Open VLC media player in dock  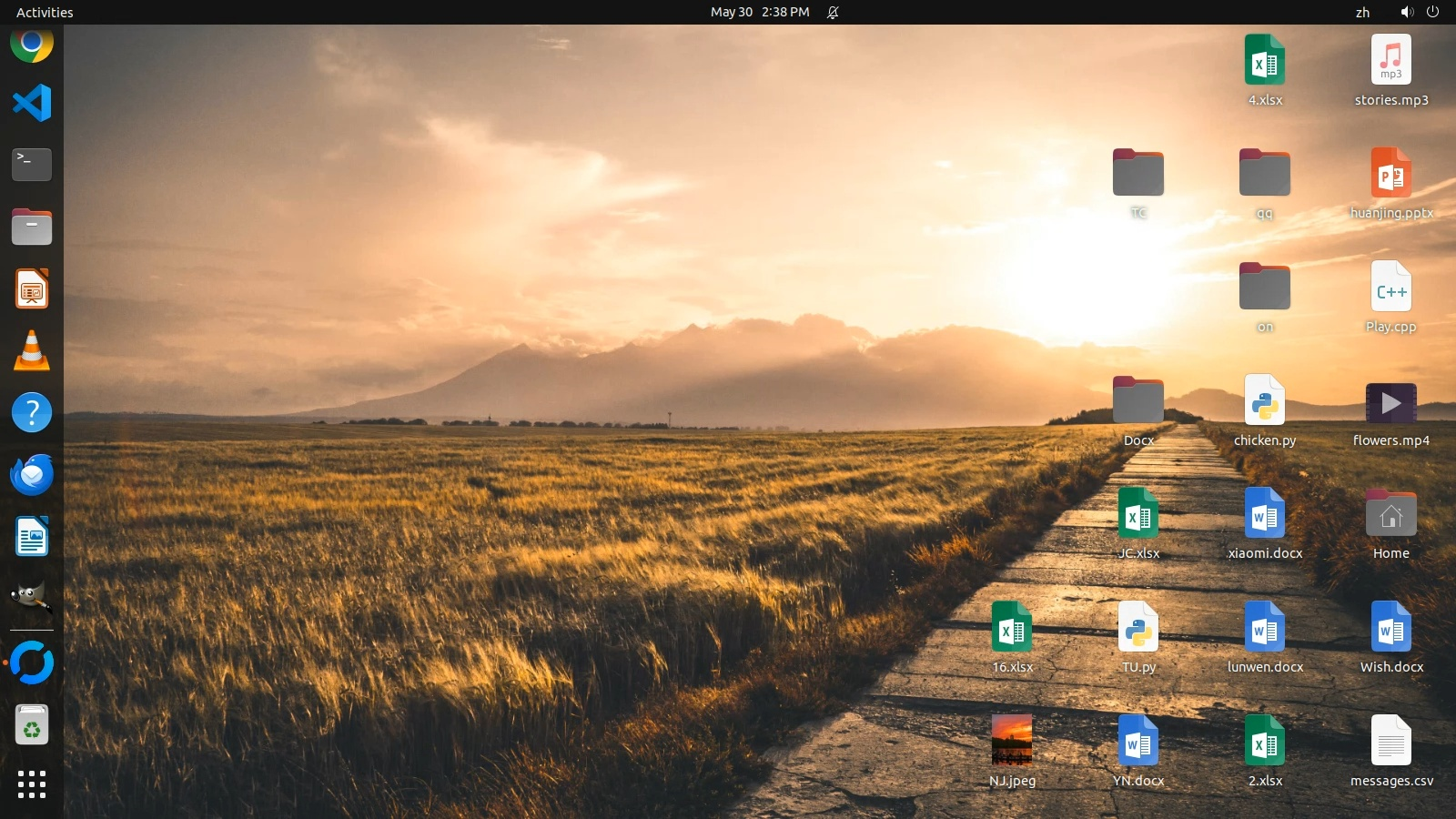pos(32,350)
